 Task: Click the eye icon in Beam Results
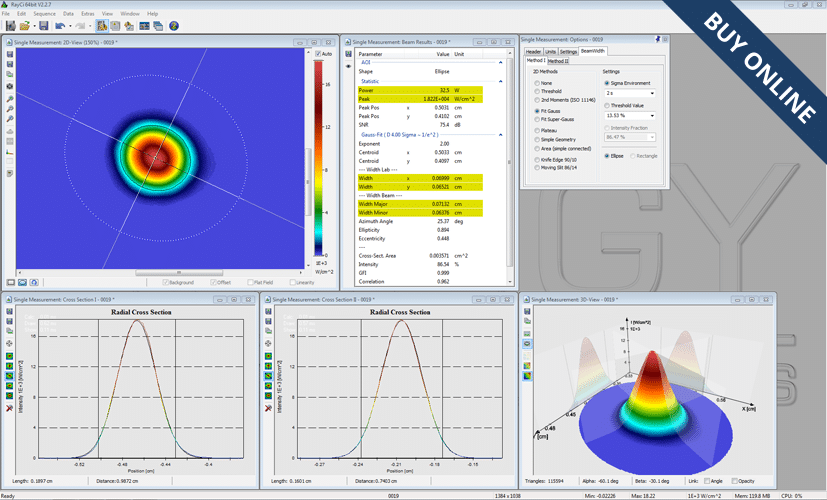[348, 66]
